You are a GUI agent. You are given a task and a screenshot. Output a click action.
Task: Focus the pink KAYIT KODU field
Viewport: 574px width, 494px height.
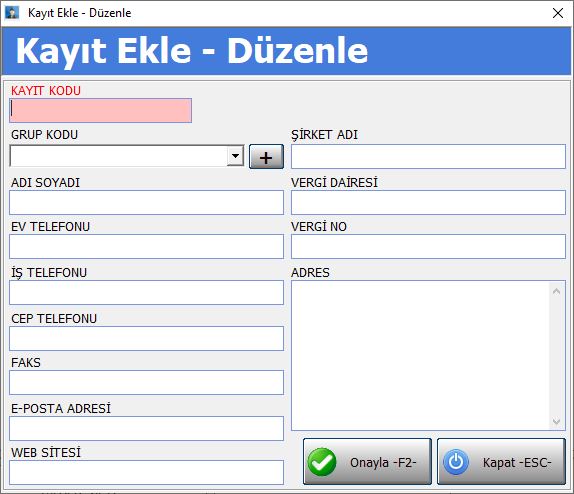coord(101,110)
